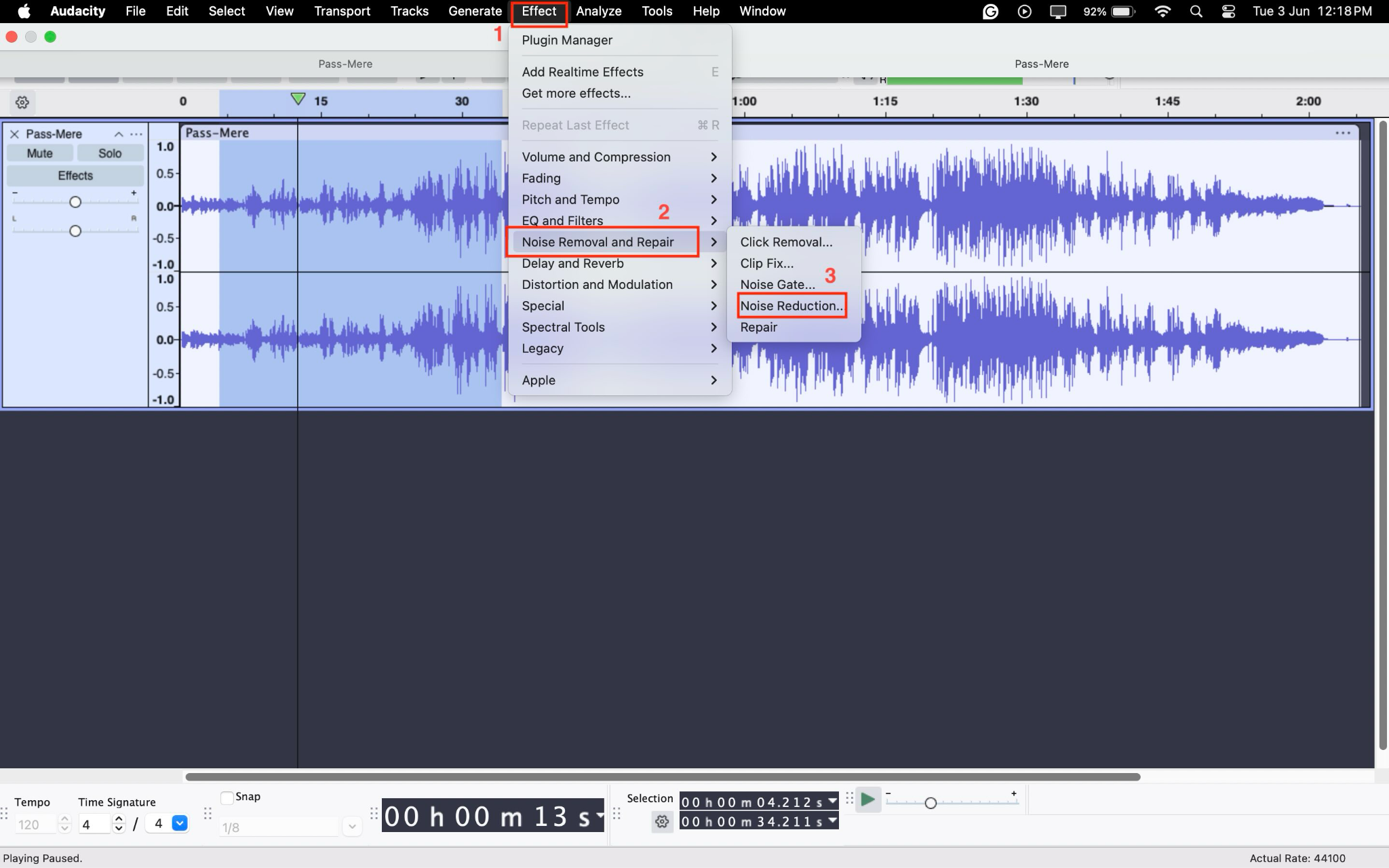Image resolution: width=1389 pixels, height=868 pixels.
Task: Adjust the playback speed slider
Action: 931,804
